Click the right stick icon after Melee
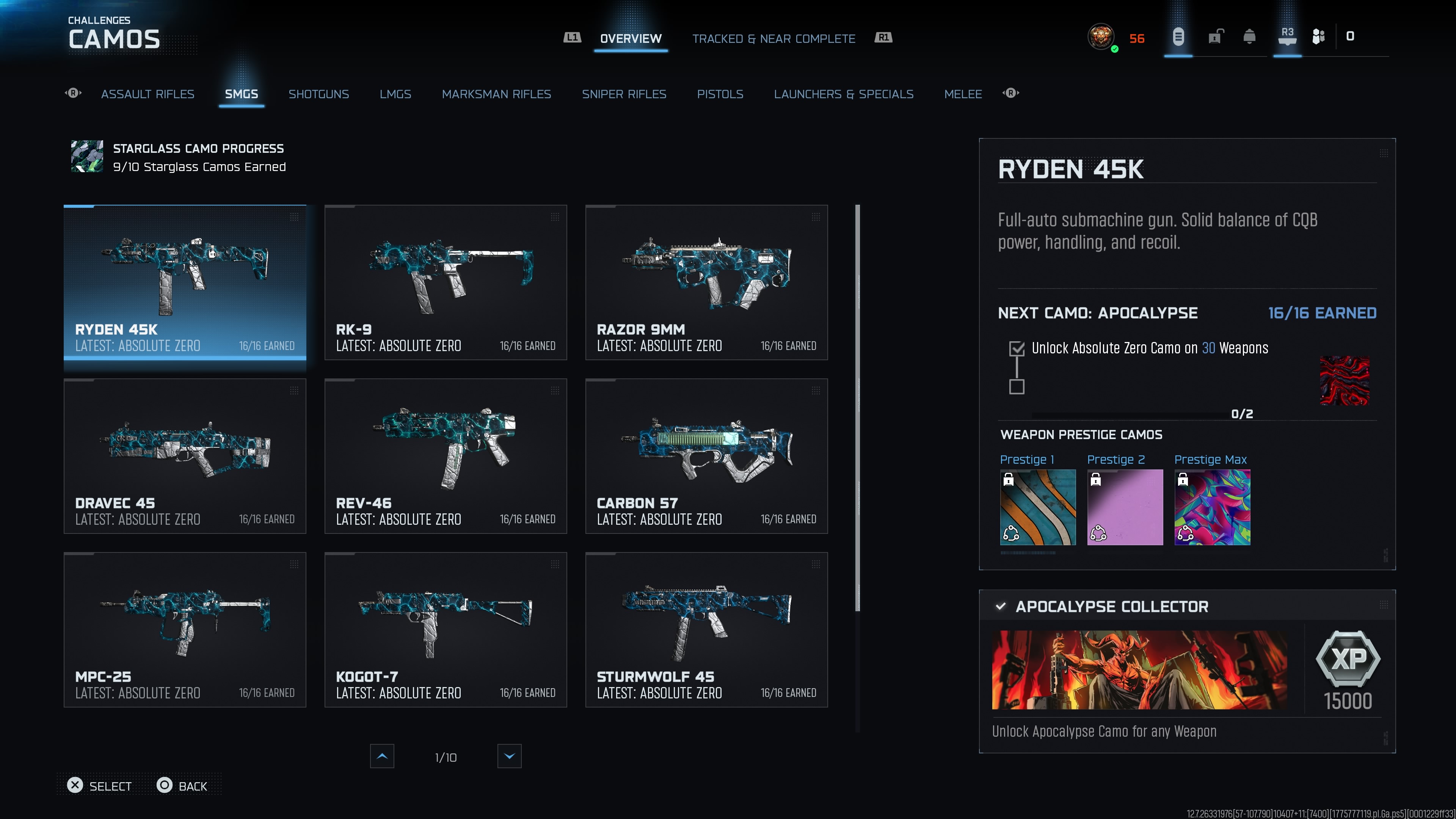 [x=1010, y=93]
